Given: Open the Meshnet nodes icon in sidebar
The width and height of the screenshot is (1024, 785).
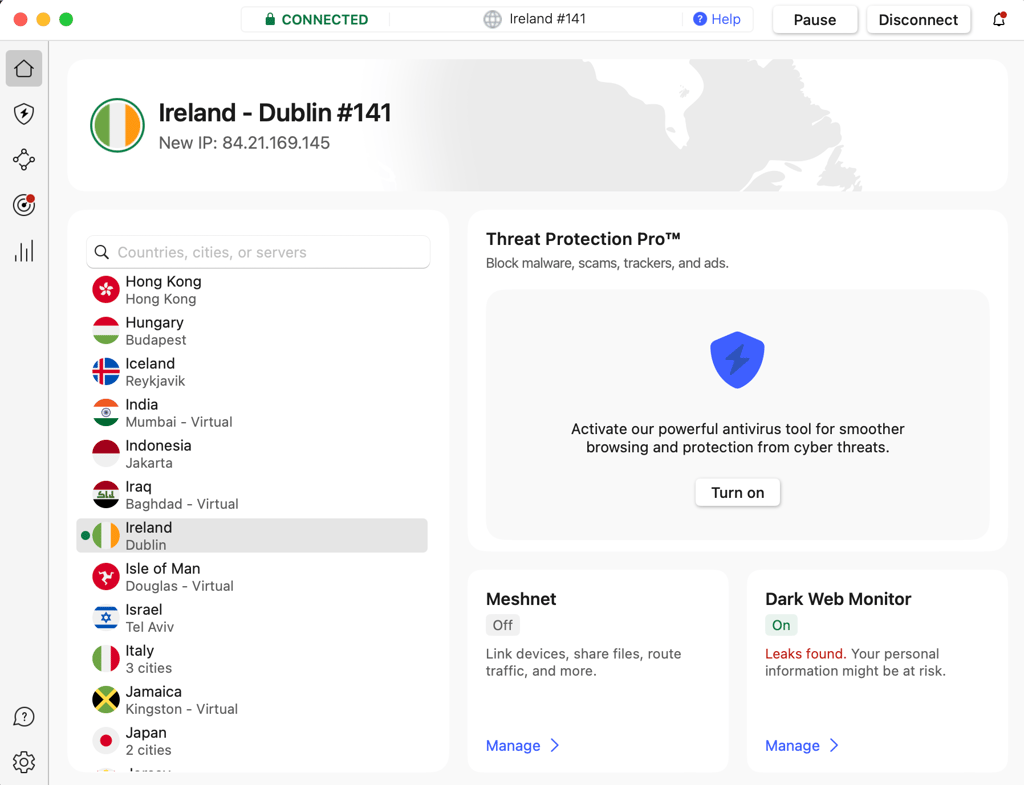Looking at the screenshot, I should pyautogui.click(x=24, y=159).
